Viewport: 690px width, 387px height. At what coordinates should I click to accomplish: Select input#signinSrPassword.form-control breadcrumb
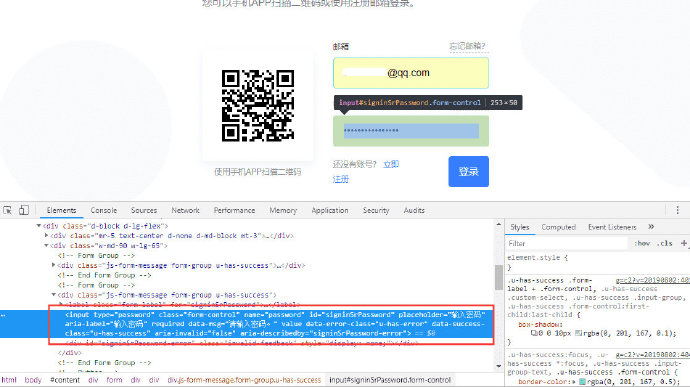coord(390,380)
